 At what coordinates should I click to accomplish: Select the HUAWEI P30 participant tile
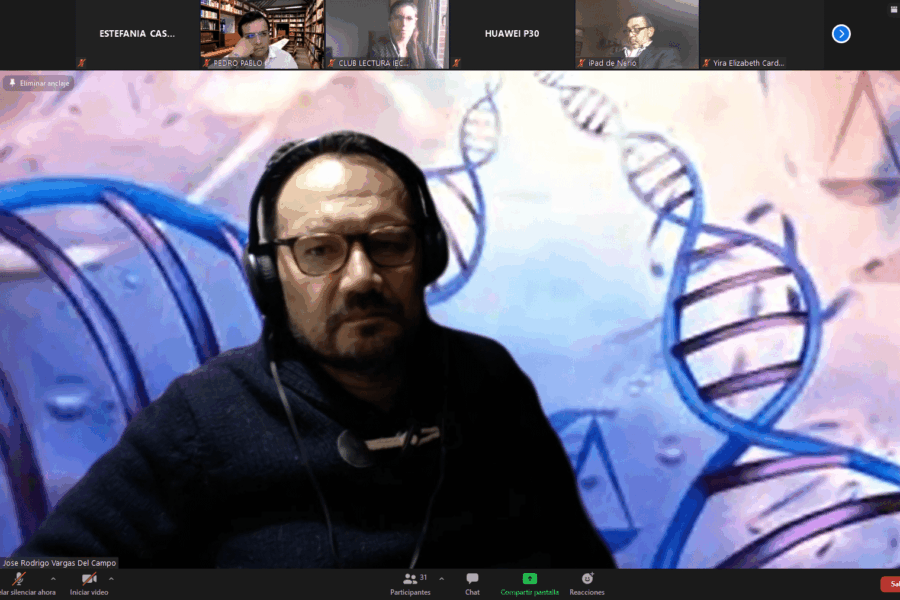click(511, 34)
